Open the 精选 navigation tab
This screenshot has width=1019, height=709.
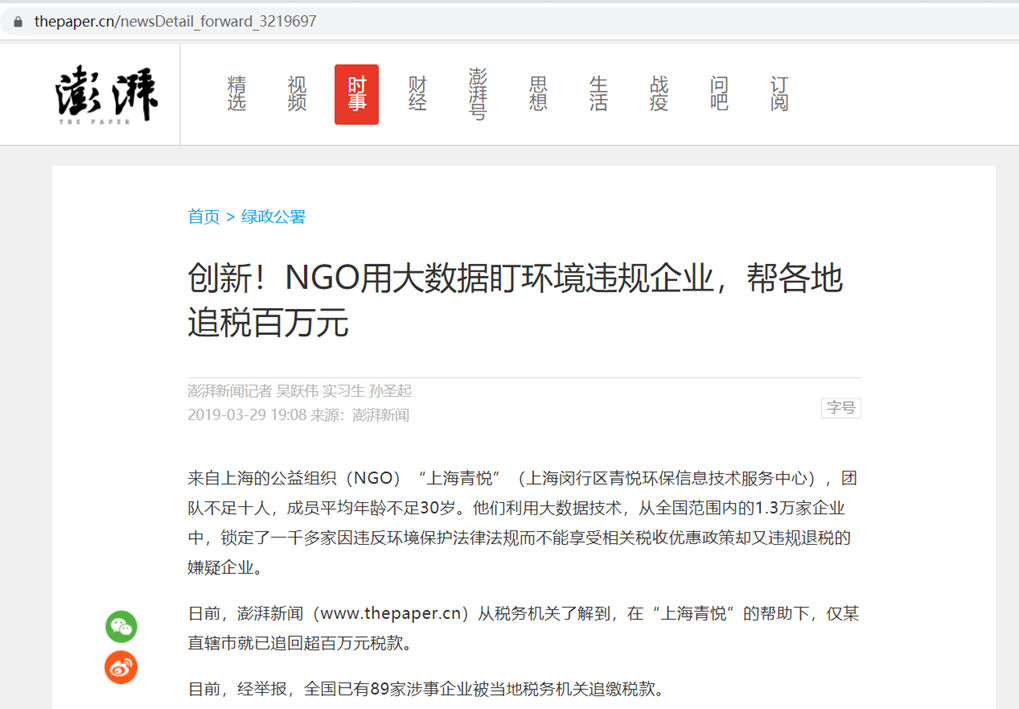[237, 94]
